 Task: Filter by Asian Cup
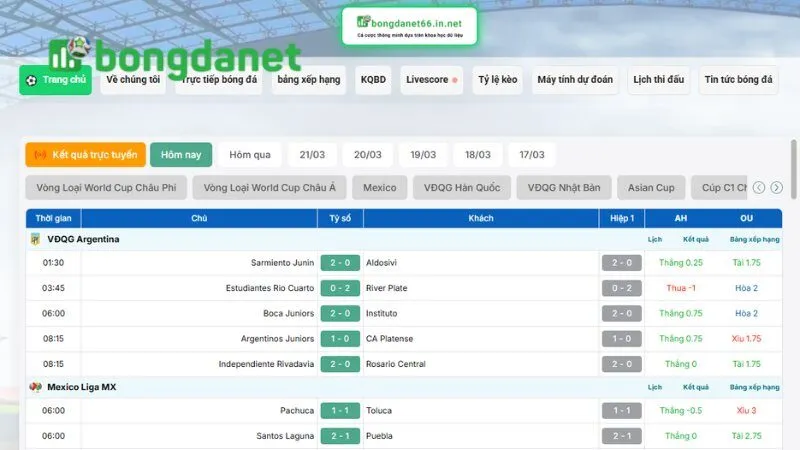[651, 188]
